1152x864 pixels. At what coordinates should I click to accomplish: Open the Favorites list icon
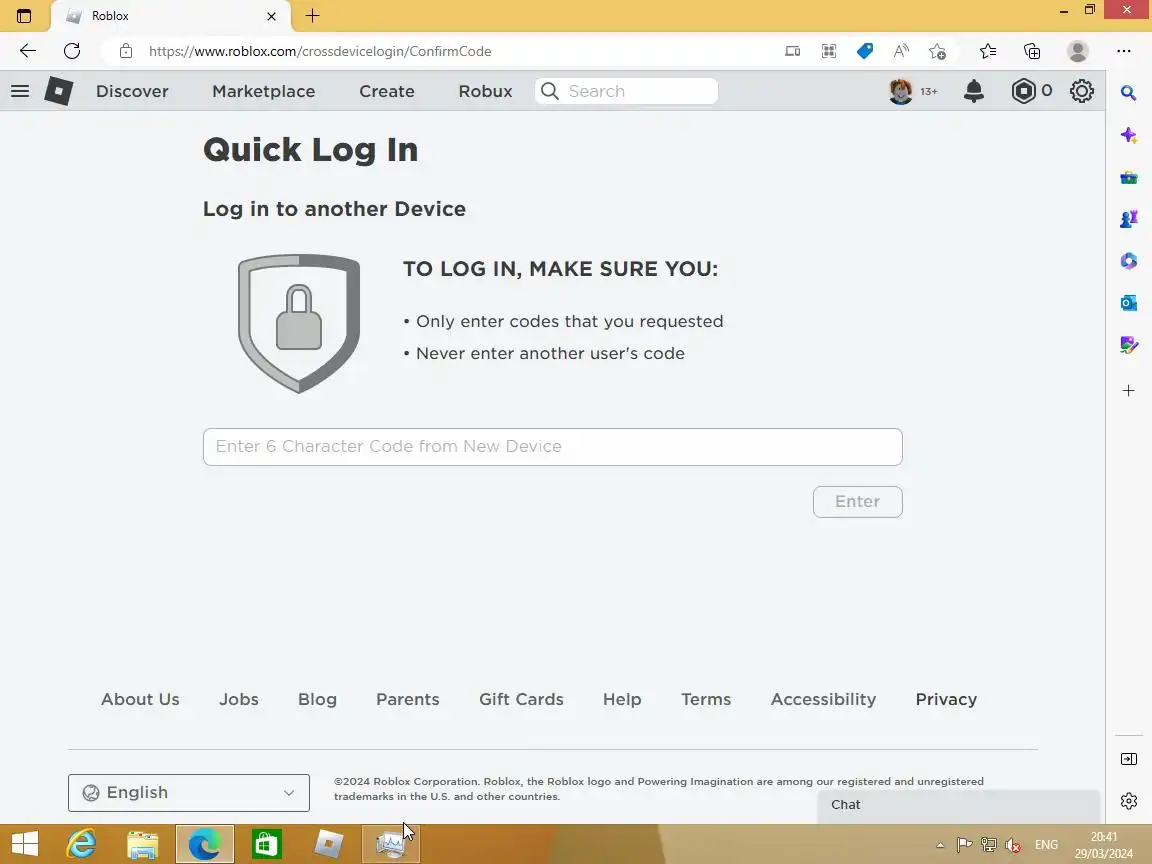tap(988, 51)
